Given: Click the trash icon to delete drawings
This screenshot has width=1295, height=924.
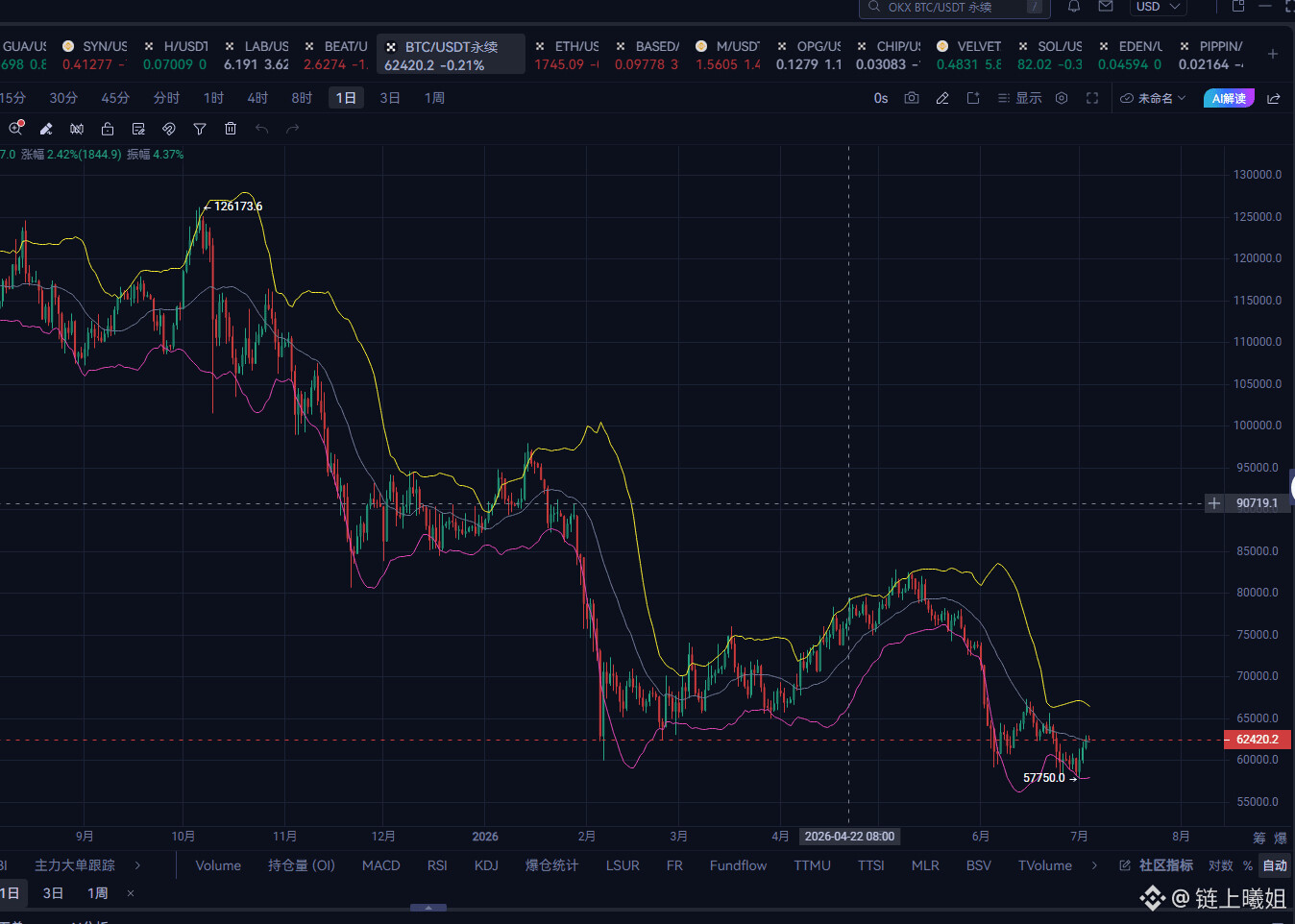Looking at the screenshot, I should pos(231,129).
